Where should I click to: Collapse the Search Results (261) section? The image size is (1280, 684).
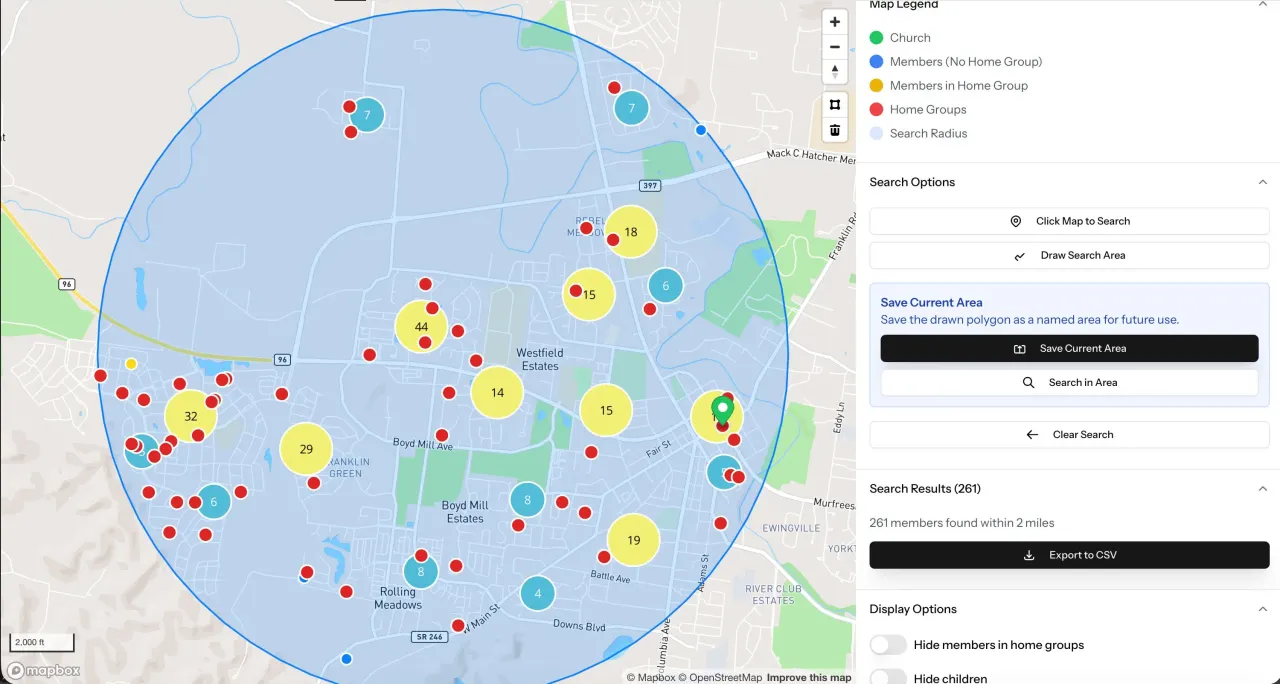pyautogui.click(x=1262, y=489)
